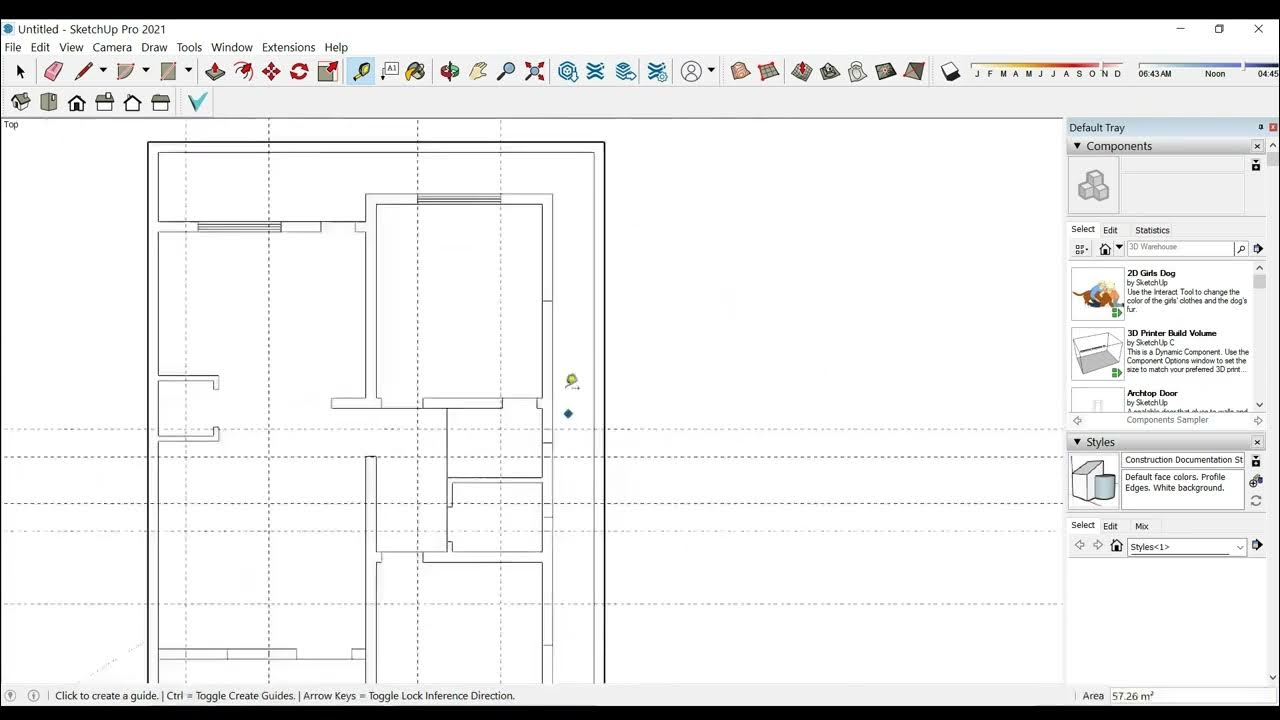
Task: Open Components navigation dropdown arrow
Action: click(1119, 248)
